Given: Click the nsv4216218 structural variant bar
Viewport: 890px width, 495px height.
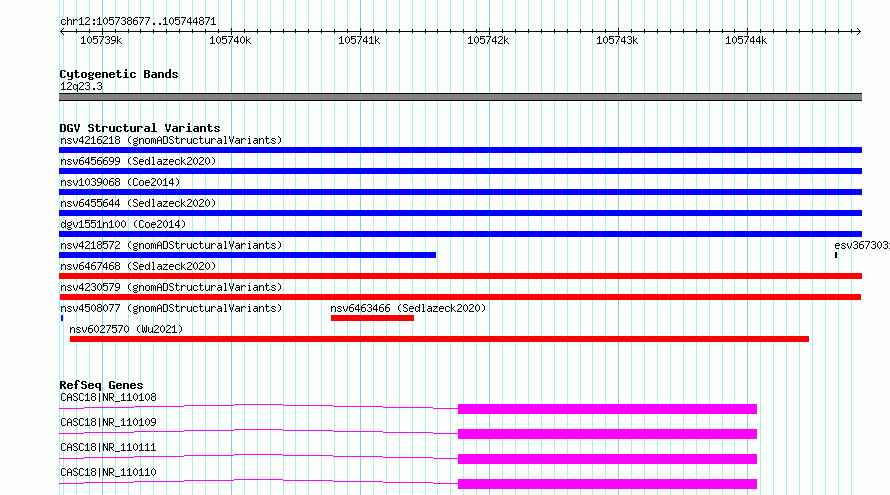Looking at the screenshot, I should [x=460, y=150].
